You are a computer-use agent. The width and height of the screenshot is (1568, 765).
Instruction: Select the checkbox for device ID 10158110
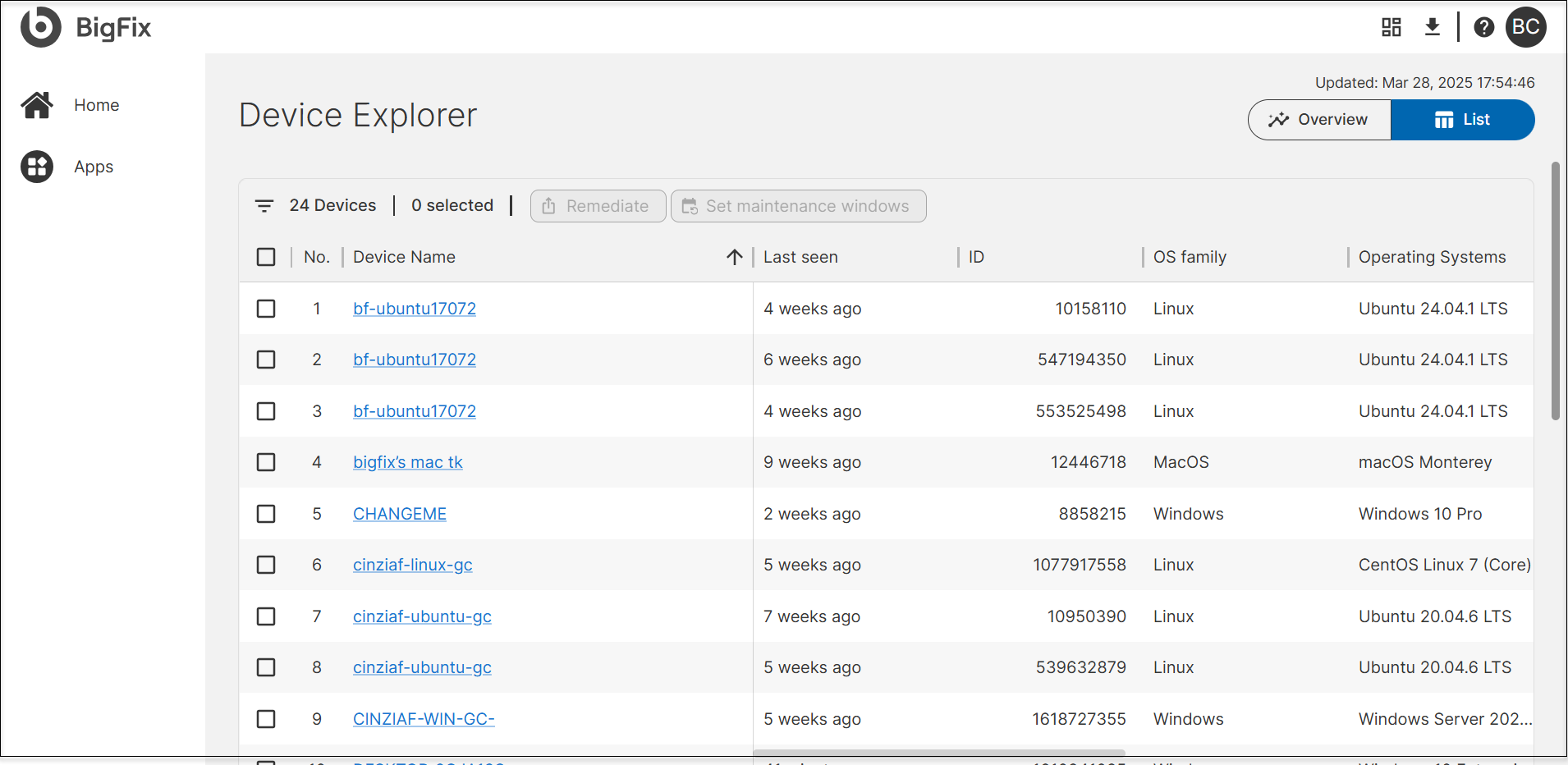[266, 309]
